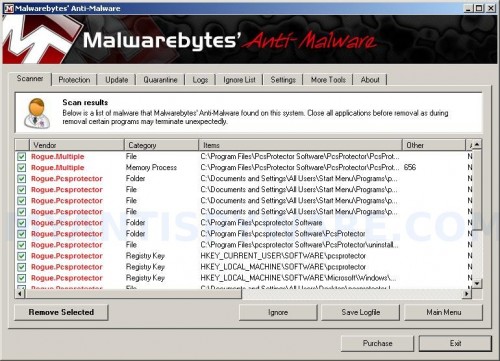Viewport: 500px width, 361px height.
Task: Click the vertical scrollbar thumb in results list
Action: coord(477,189)
